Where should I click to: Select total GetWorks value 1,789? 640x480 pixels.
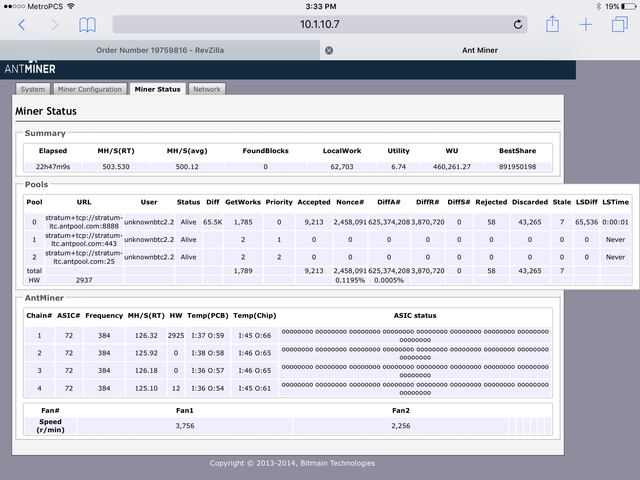243,271
